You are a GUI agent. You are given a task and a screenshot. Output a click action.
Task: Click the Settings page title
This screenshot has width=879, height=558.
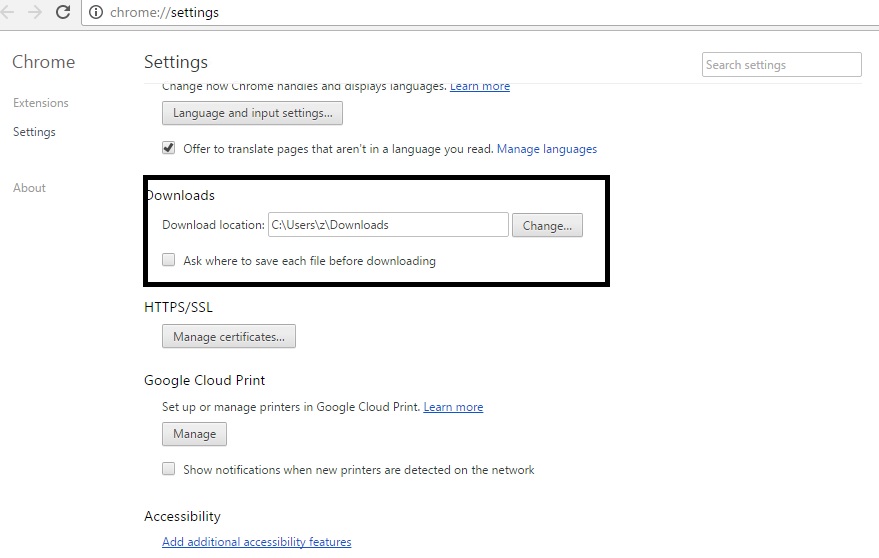tap(176, 62)
